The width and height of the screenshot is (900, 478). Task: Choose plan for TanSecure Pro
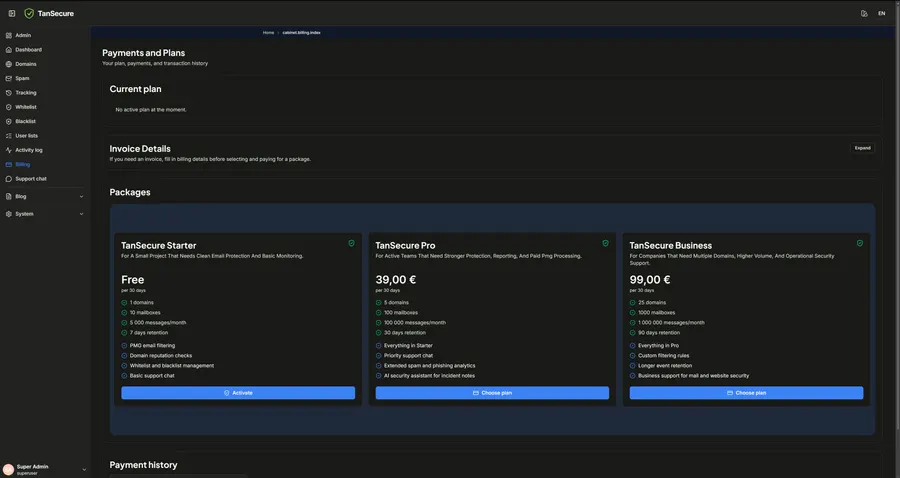coord(492,393)
